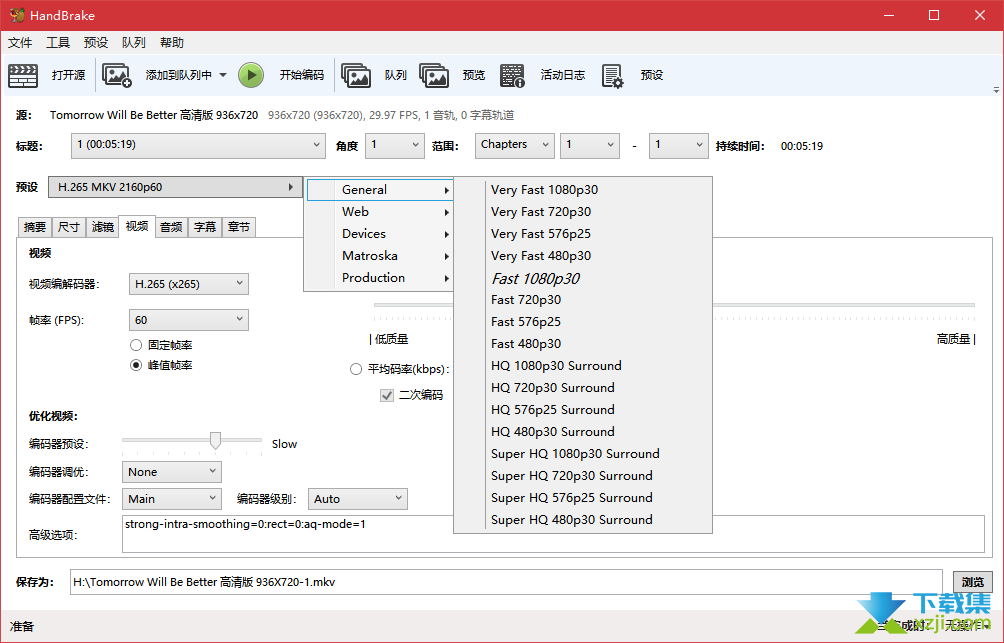Click the save-as file path field
1004x643 pixels.
[506, 582]
